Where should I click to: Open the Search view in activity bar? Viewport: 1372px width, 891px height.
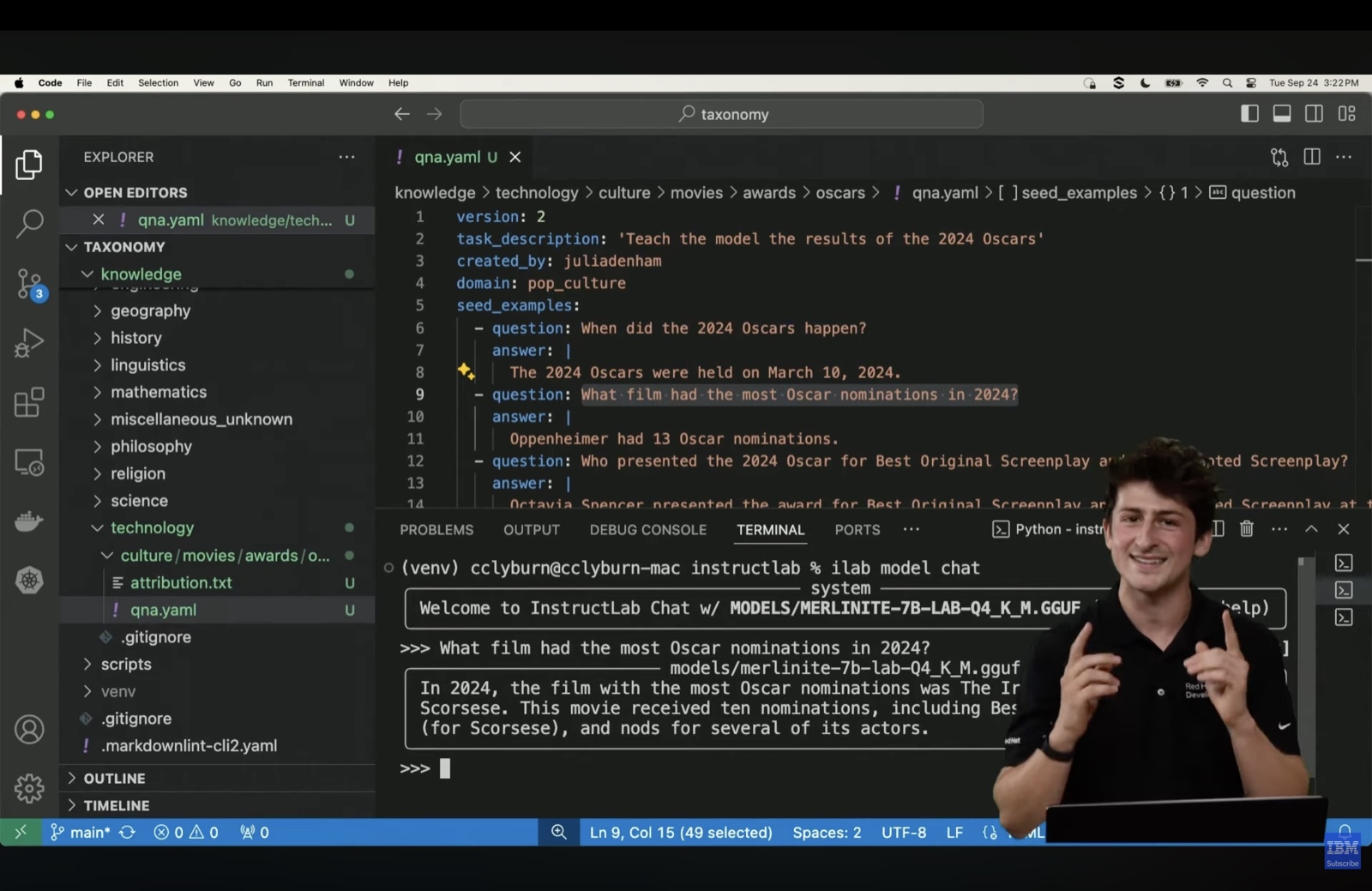tap(29, 224)
